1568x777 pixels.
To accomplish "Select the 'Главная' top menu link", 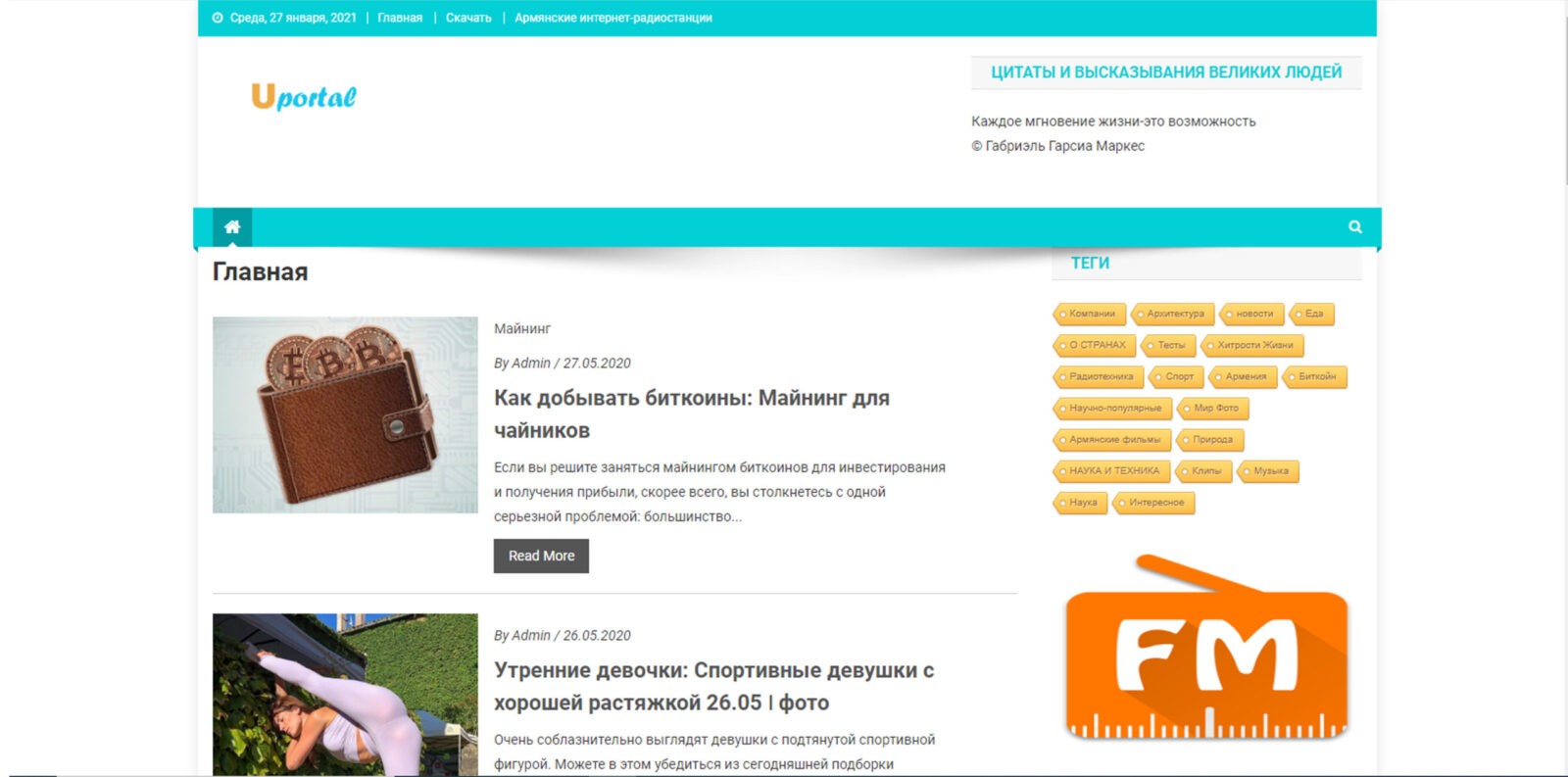I will (400, 18).
